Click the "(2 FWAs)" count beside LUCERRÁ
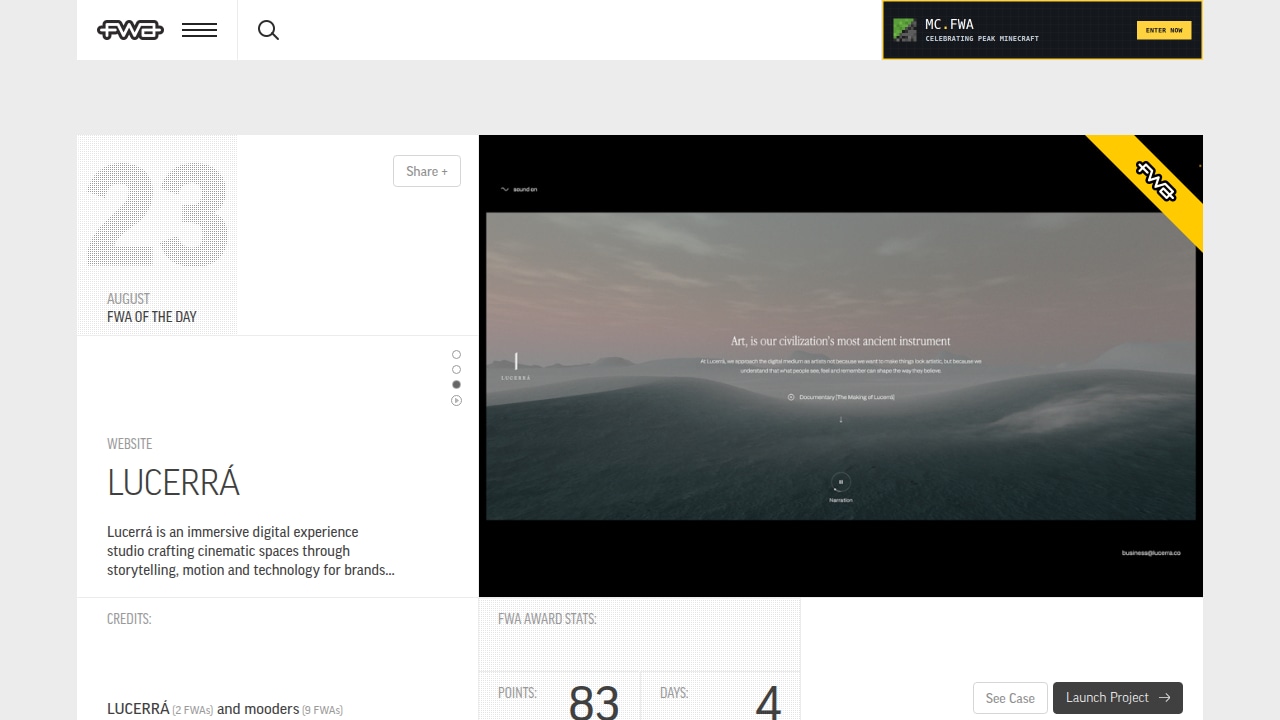Viewport: 1280px width, 720px height. pos(193,710)
